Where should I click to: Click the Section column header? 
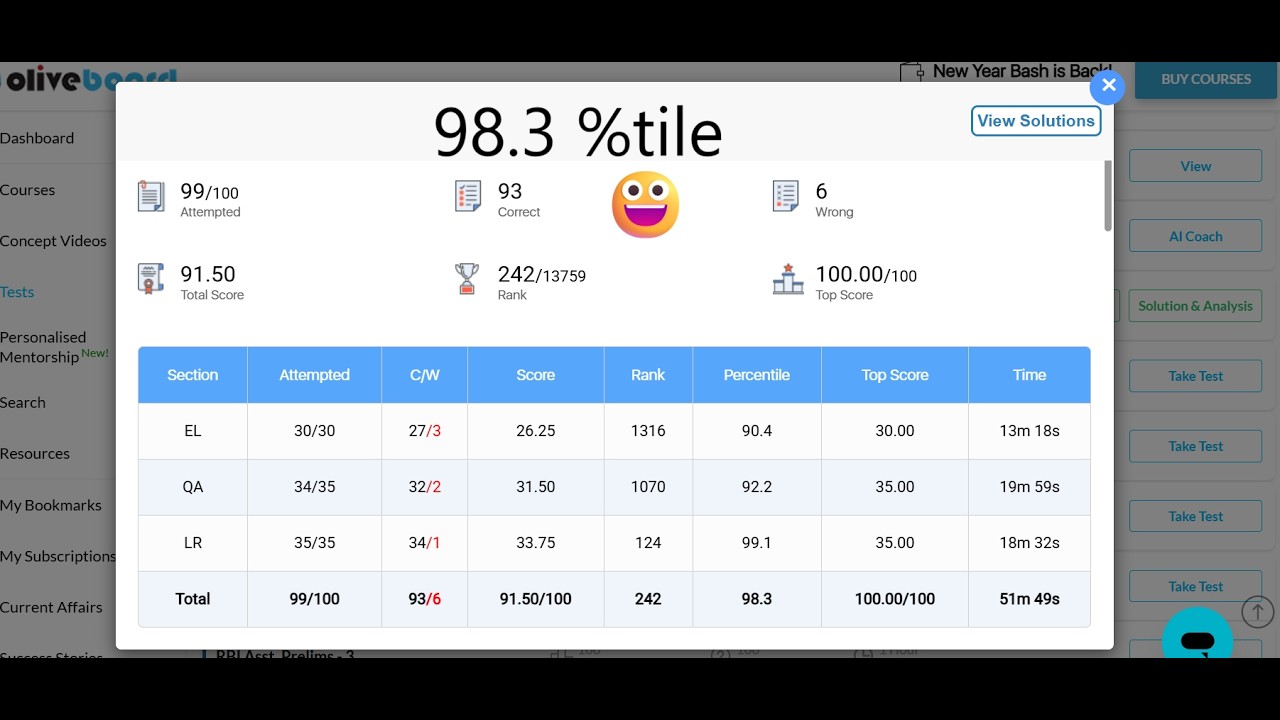pyautogui.click(x=193, y=375)
